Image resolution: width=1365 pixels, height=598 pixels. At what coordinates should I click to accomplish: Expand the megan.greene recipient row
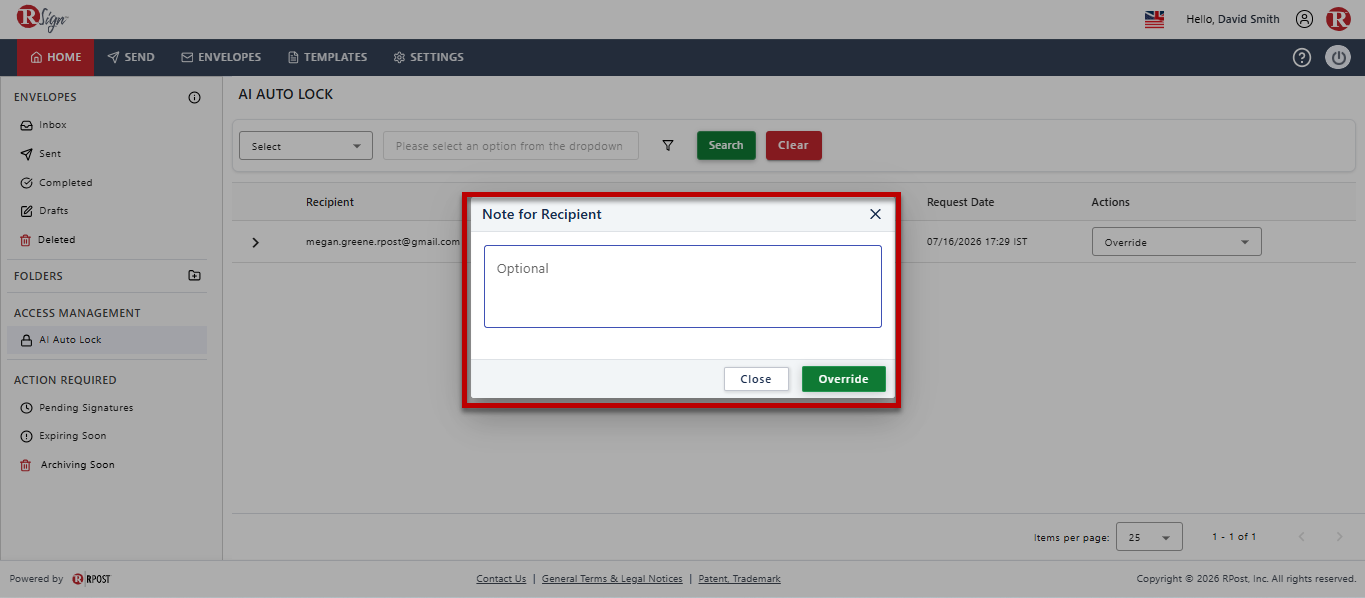click(x=255, y=242)
